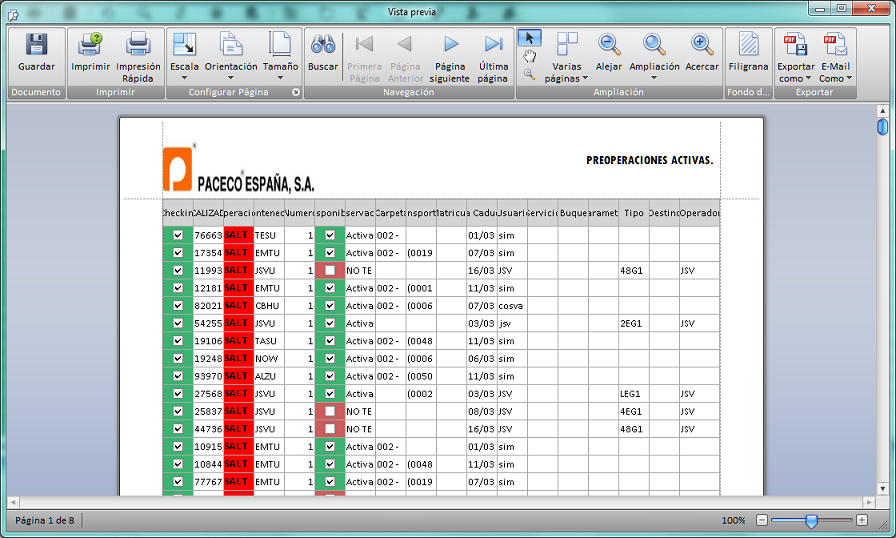Click the vertical scrollbar down arrow
Image resolution: width=896 pixels, height=538 pixels.
coord(882,489)
